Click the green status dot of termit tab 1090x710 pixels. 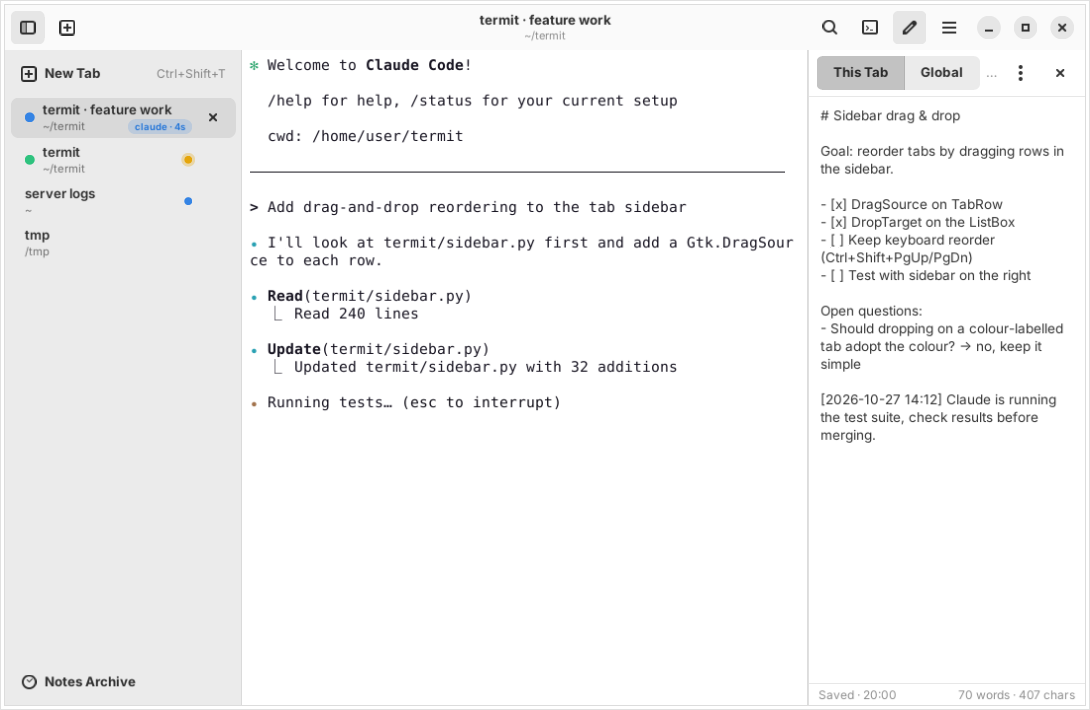(30, 160)
